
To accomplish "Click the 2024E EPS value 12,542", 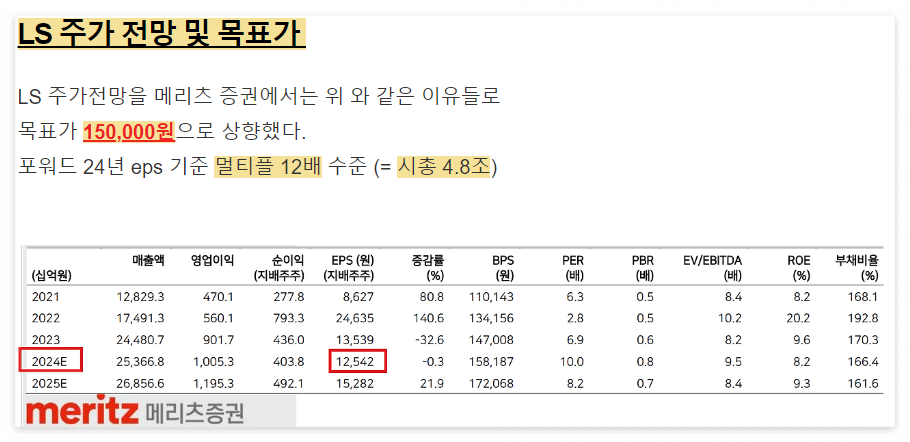I will (353, 362).
